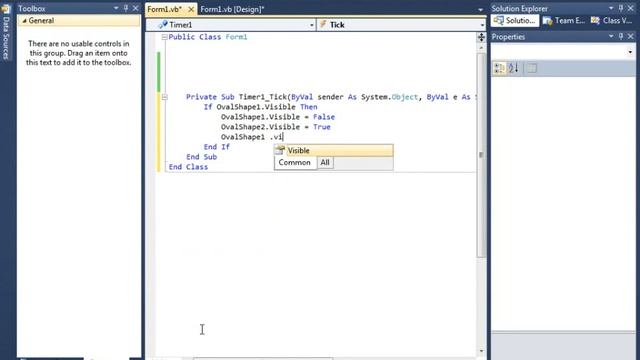The image size is (640, 360).
Task: Close the Form1.vb tab
Action: tap(191, 9)
